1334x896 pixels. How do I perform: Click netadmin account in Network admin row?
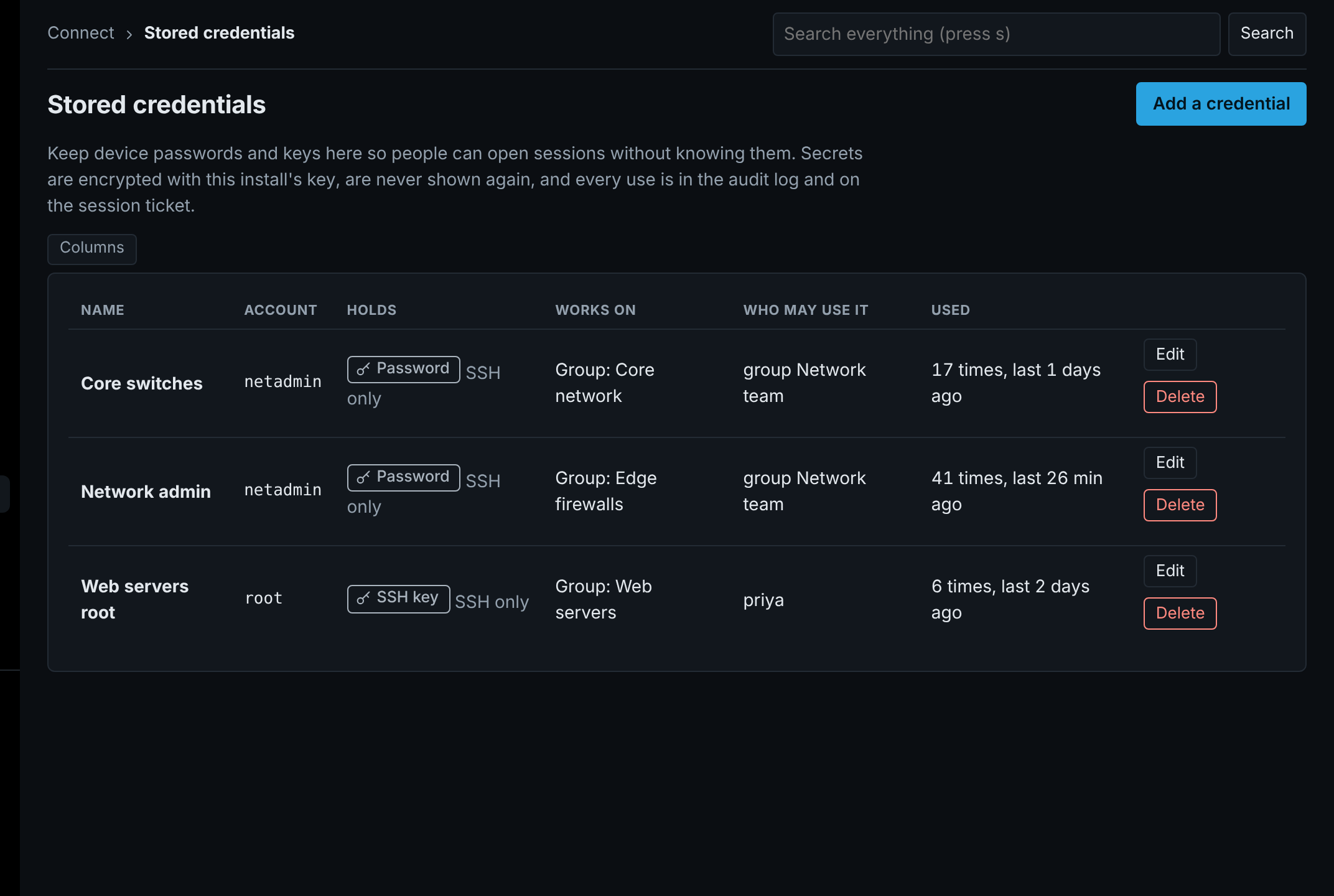(283, 490)
